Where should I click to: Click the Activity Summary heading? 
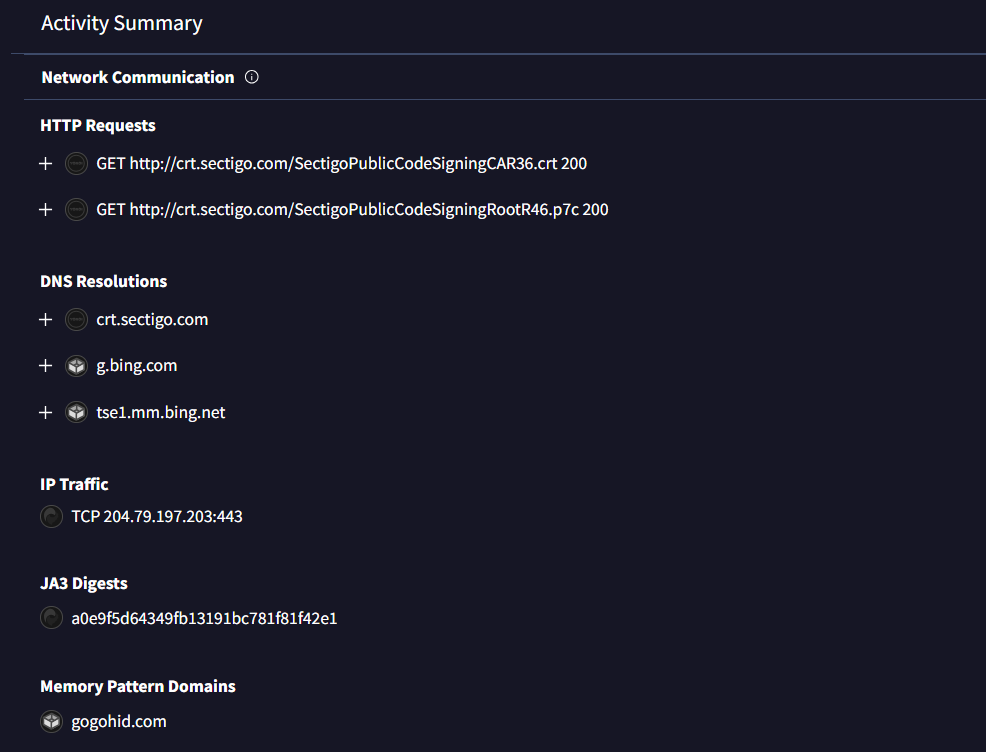click(x=122, y=23)
